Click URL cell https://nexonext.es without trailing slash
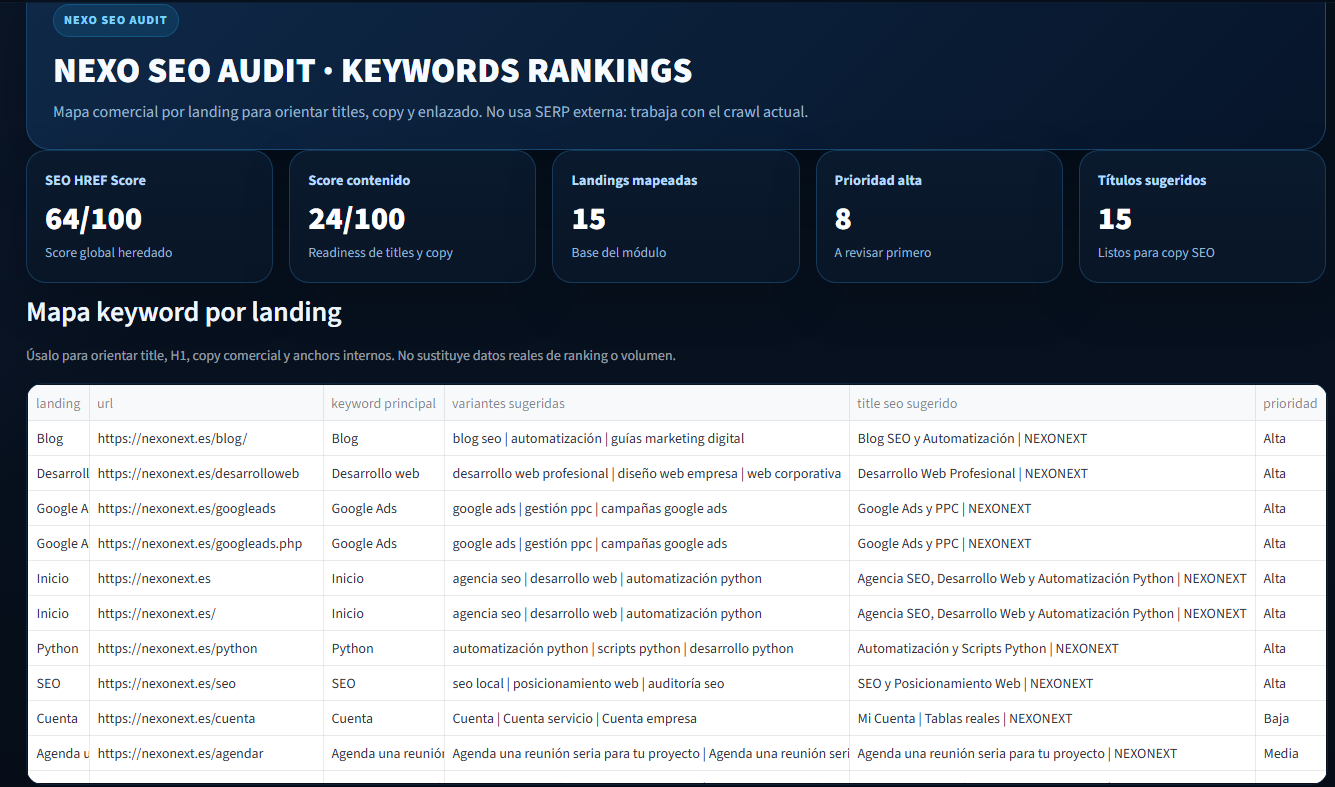This screenshot has width=1335, height=787. point(207,578)
